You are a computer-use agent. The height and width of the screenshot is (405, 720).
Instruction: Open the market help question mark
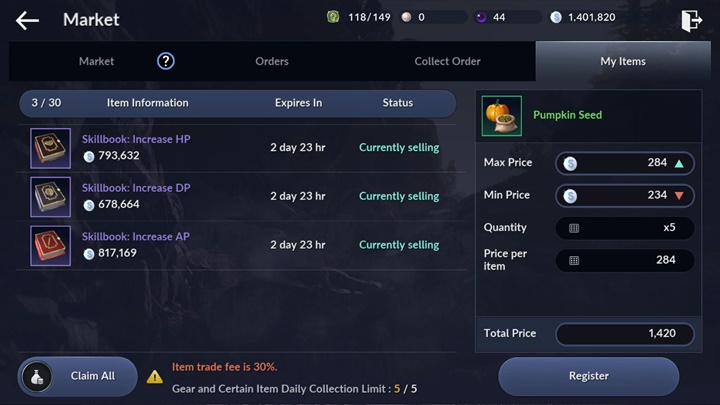pyautogui.click(x=166, y=61)
